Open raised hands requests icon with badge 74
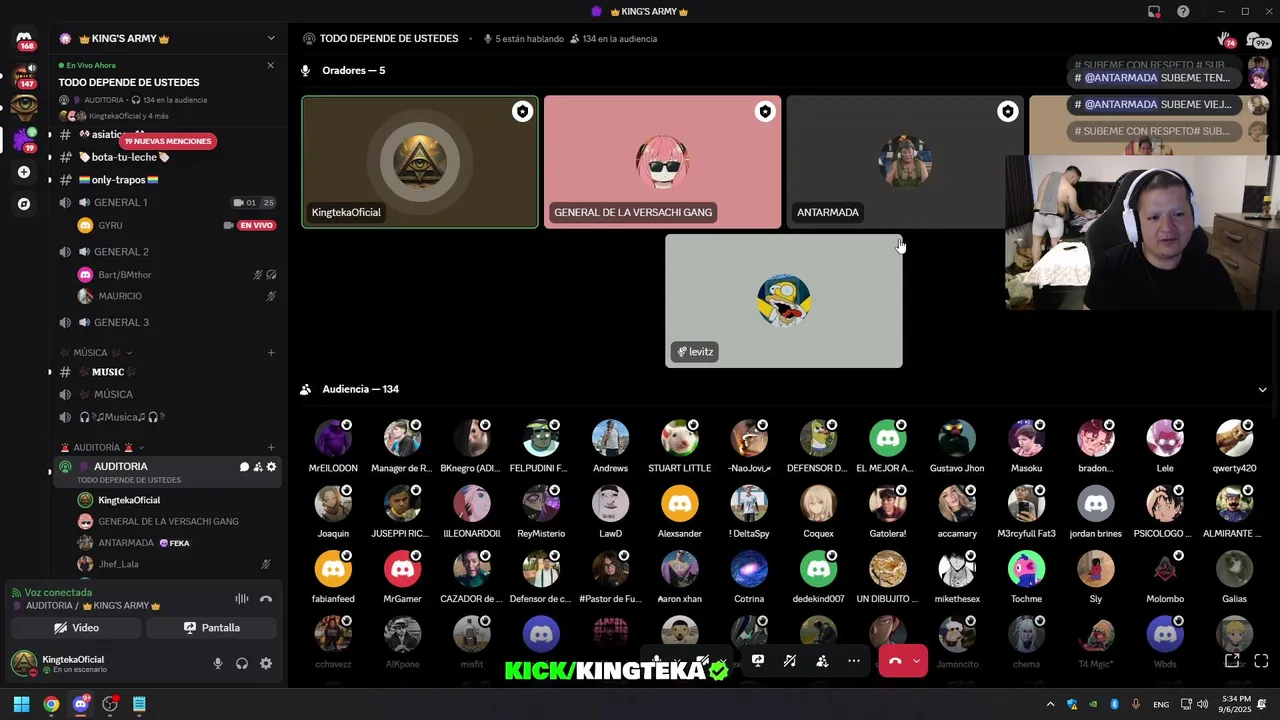1280x720 pixels. [1226, 39]
